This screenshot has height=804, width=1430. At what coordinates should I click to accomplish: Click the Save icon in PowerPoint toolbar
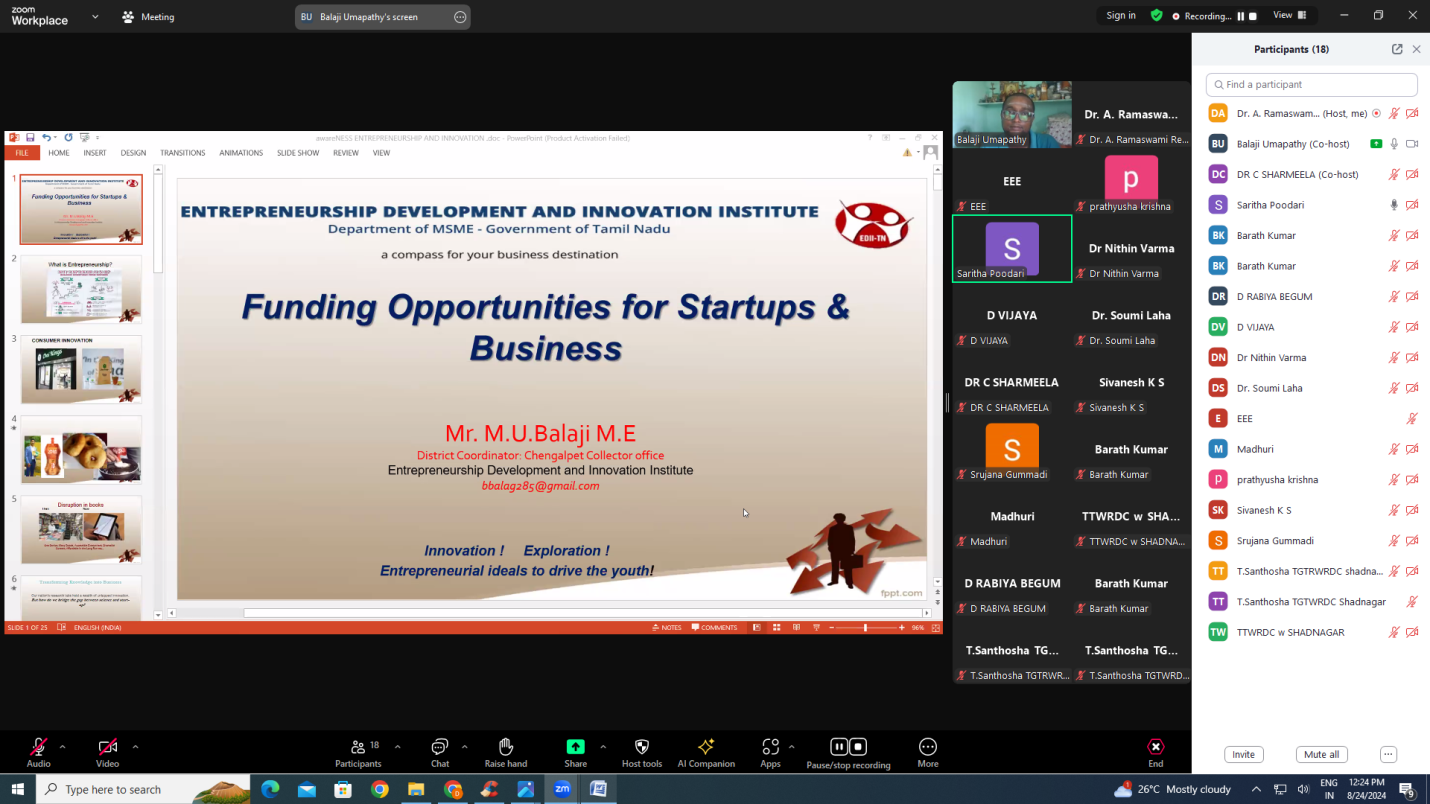30,137
